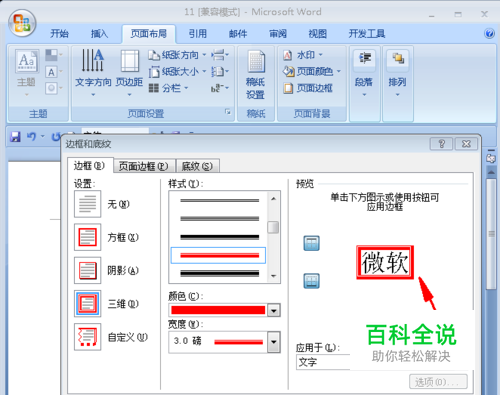
Task: Toggle lower border button in preview
Action: click(311, 281)
